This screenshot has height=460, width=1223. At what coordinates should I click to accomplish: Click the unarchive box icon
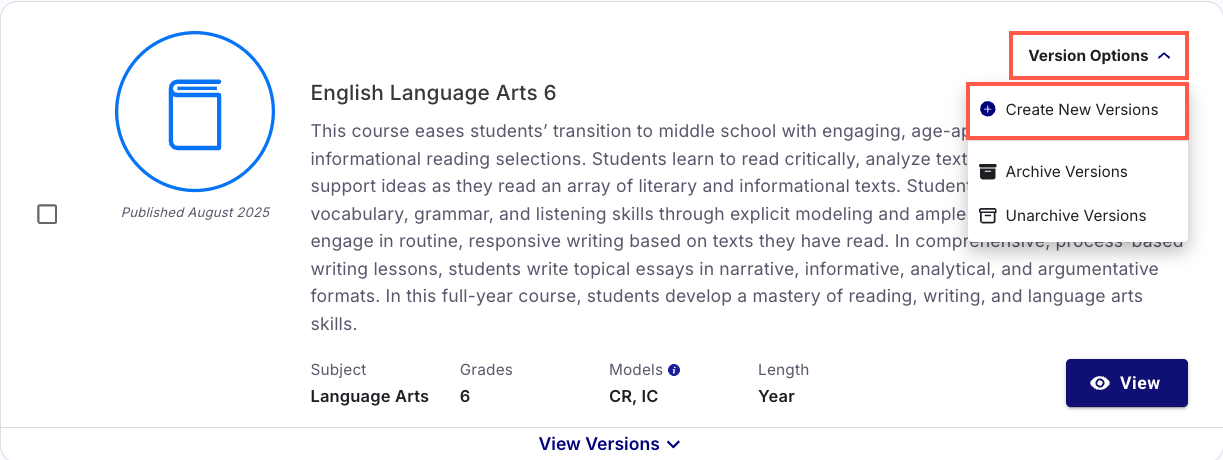[x=988, y=215]
